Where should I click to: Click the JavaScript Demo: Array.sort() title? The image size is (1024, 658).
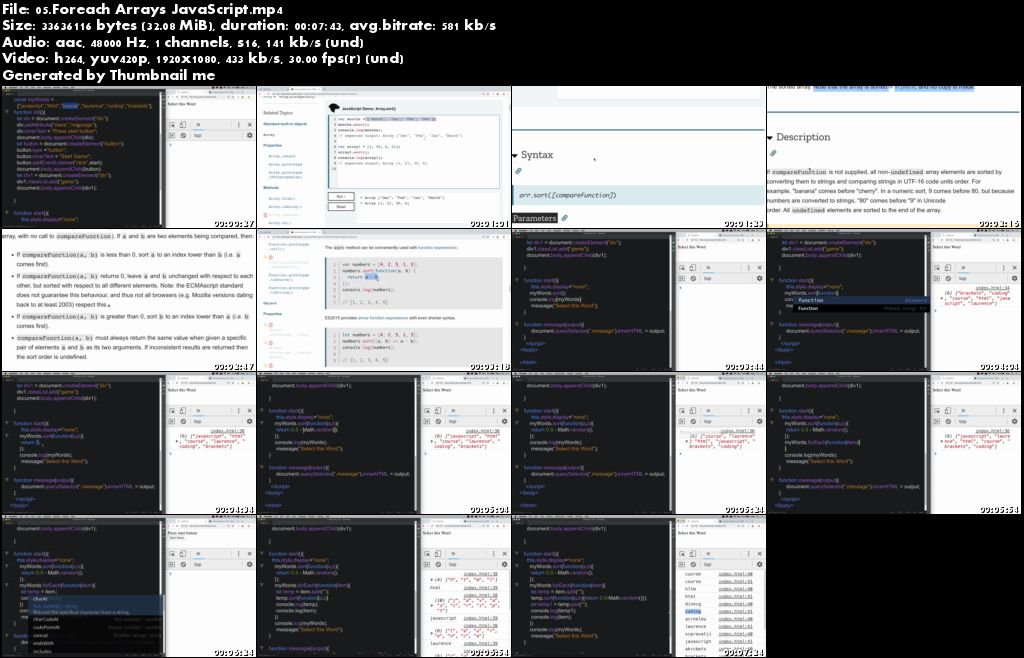(369, 108)
